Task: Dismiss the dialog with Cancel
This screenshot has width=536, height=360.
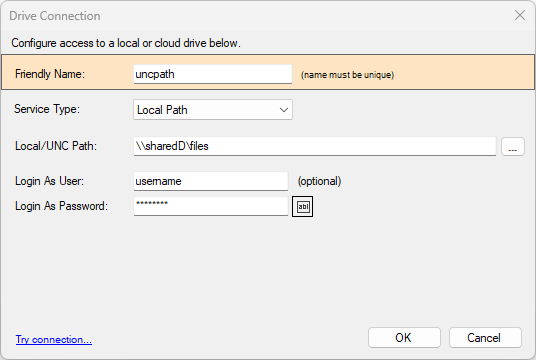Action: 485,338
